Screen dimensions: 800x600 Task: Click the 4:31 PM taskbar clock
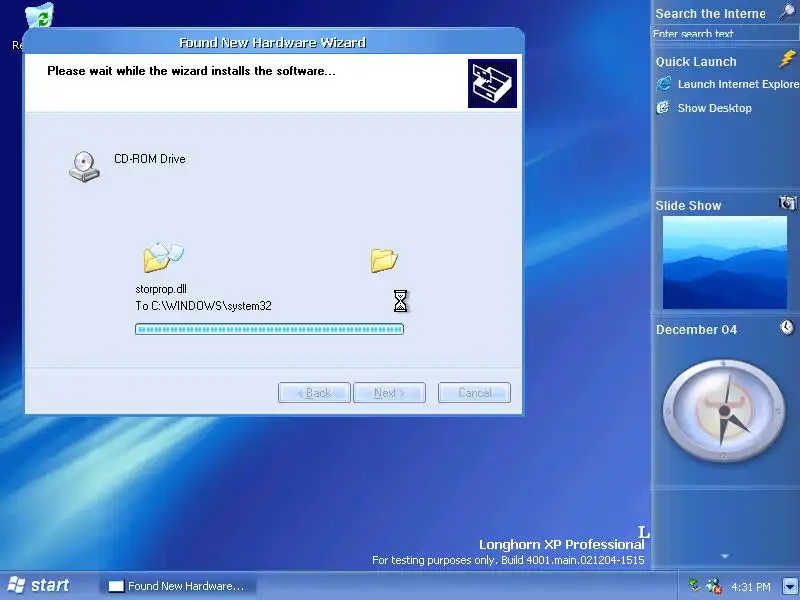pos(751,586)
